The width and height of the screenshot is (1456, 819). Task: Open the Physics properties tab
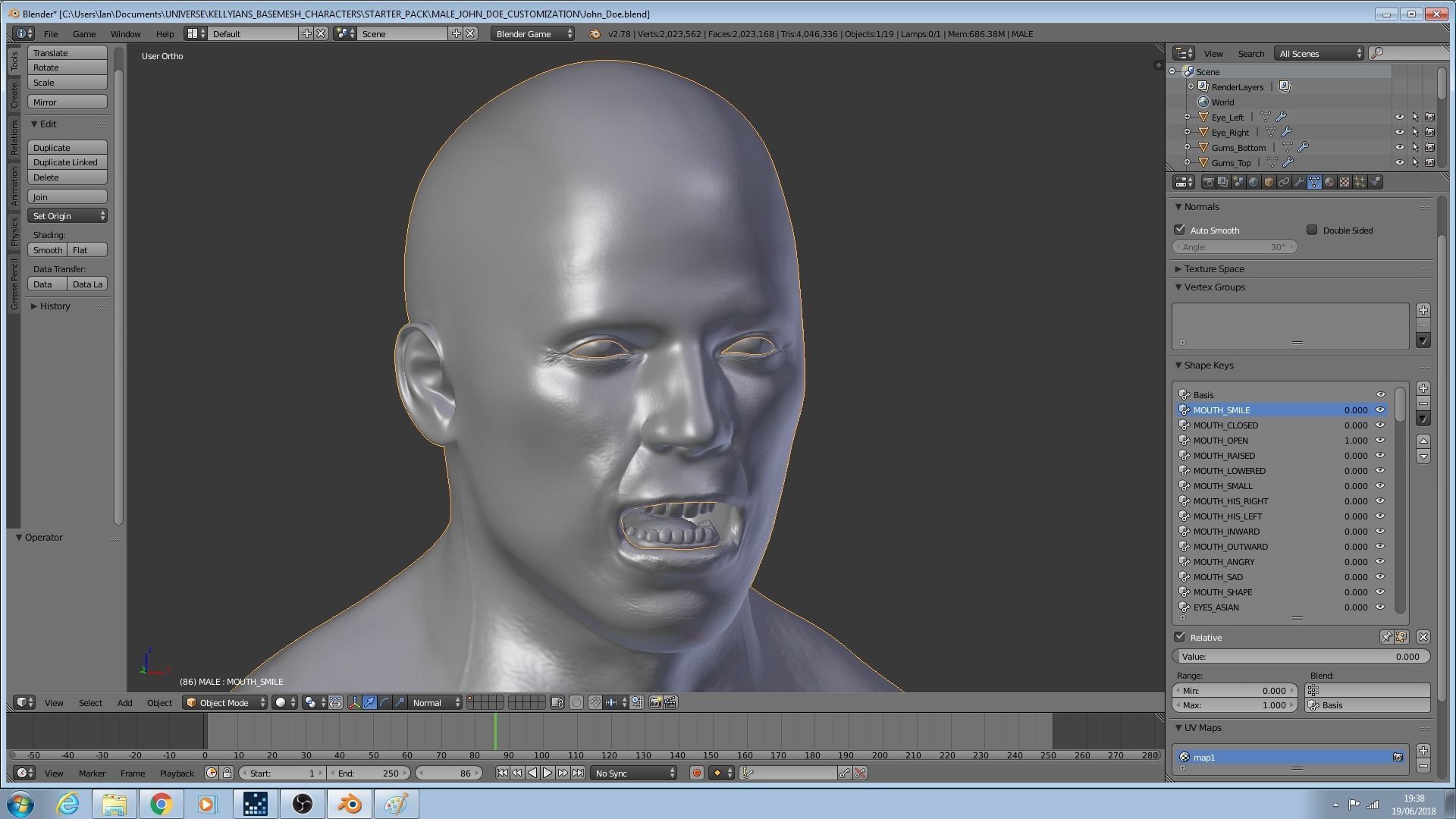click(1375, 182)
